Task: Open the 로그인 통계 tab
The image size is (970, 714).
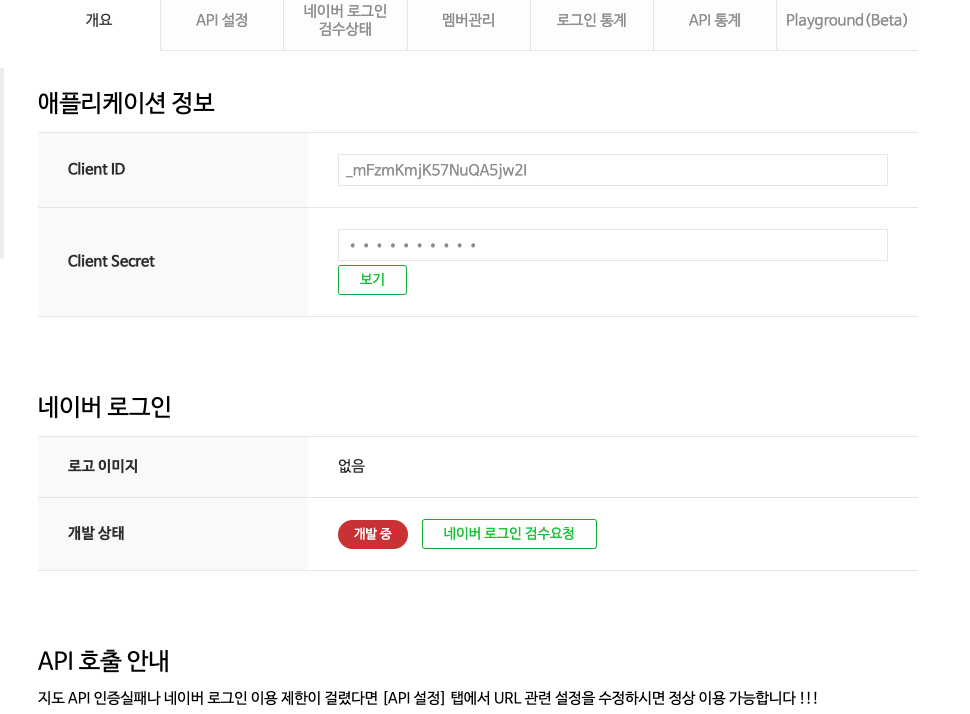Action: 591,20
